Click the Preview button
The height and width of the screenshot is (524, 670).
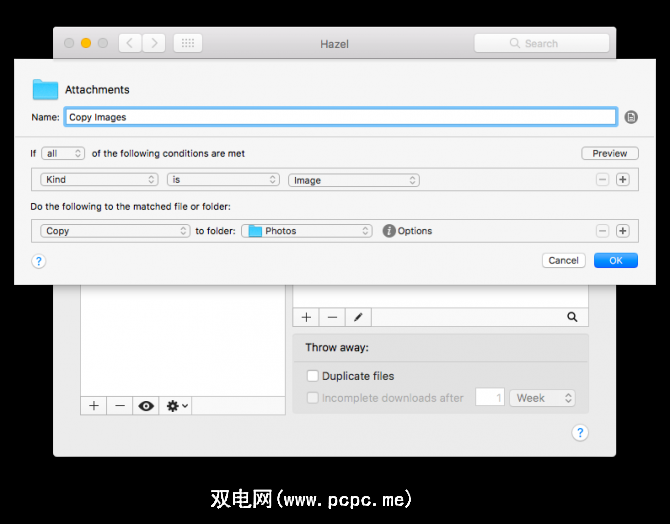(x=610, y=153)
